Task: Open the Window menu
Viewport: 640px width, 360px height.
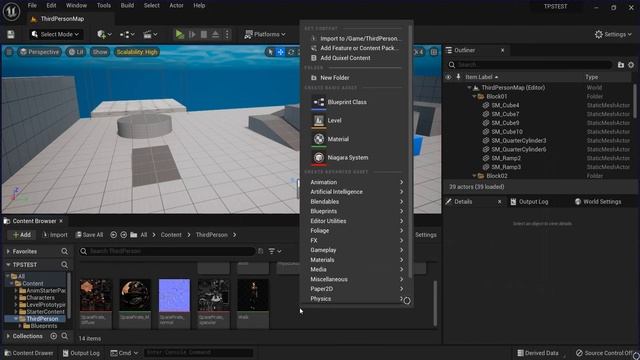Action: [x=76, y=6]
